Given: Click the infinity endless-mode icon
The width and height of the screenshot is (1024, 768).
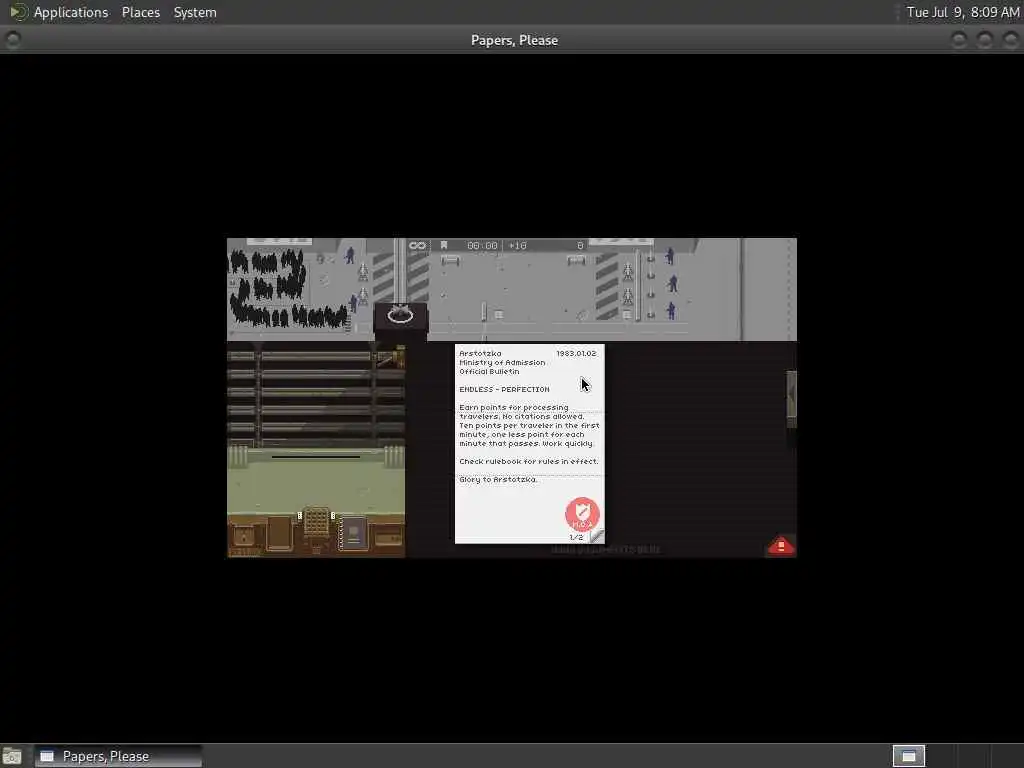Looking at the screenshot, I should (417, 246).
